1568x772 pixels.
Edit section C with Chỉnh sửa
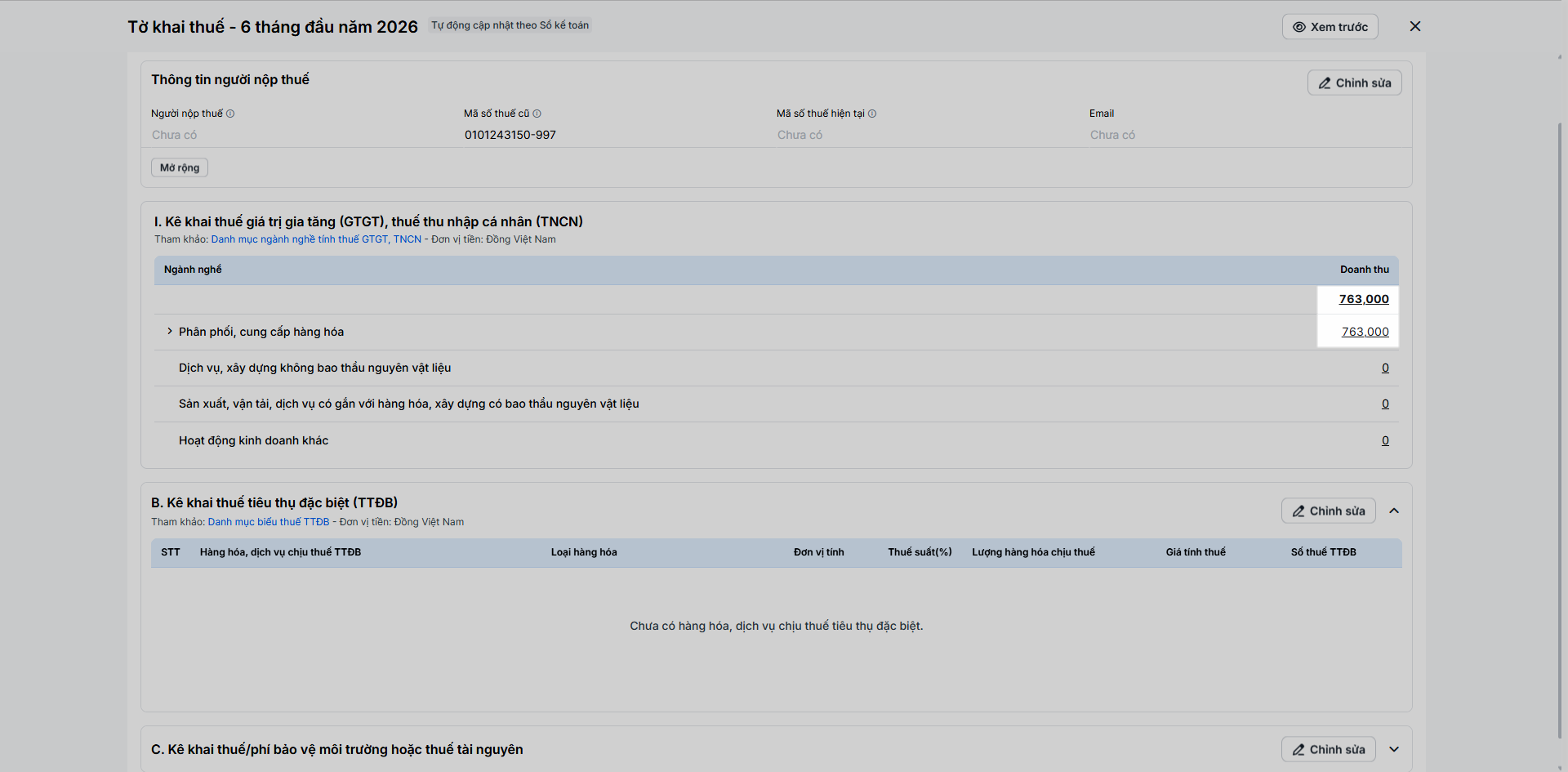click(1328, 749)
